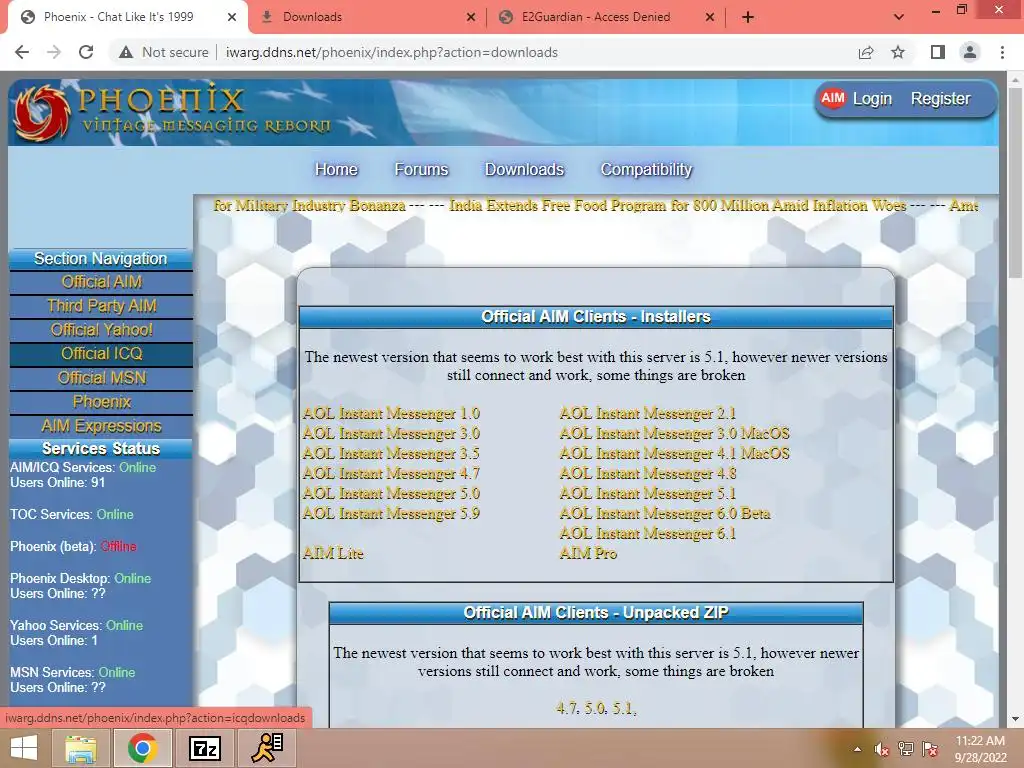Open the Register link

click(x=940, y=99)
